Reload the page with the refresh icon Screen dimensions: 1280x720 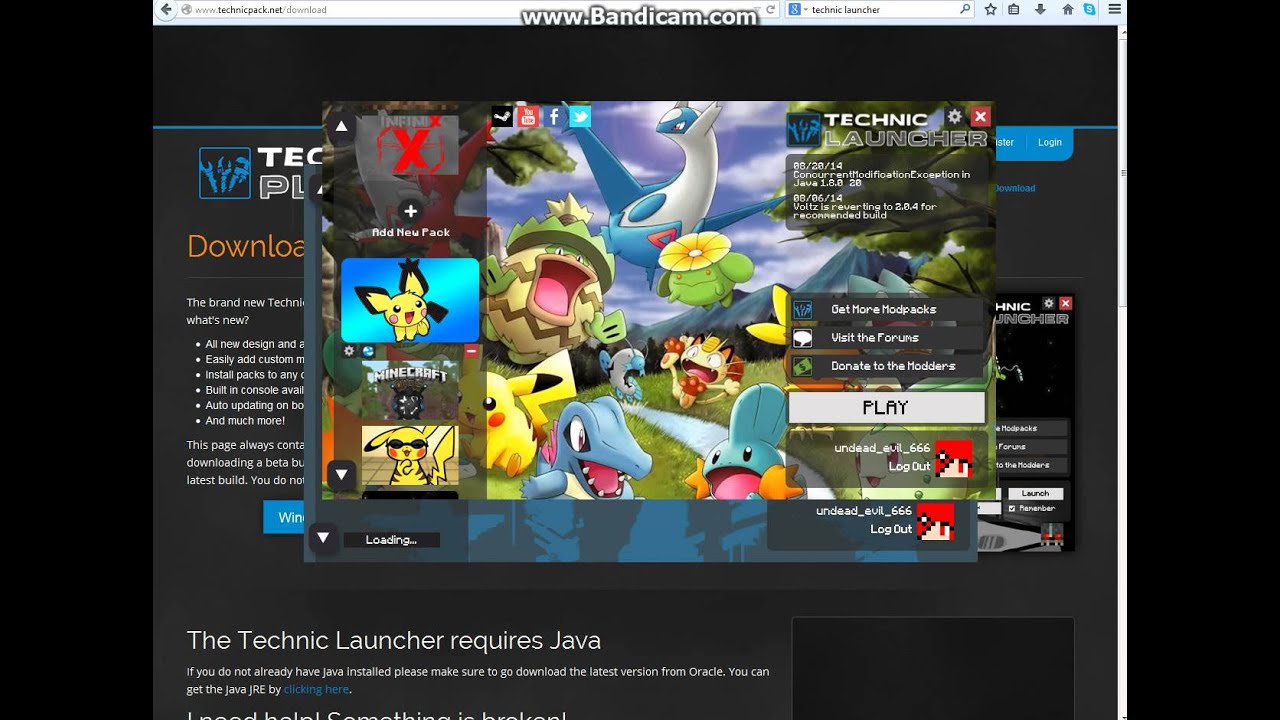(x=770, y=9)
